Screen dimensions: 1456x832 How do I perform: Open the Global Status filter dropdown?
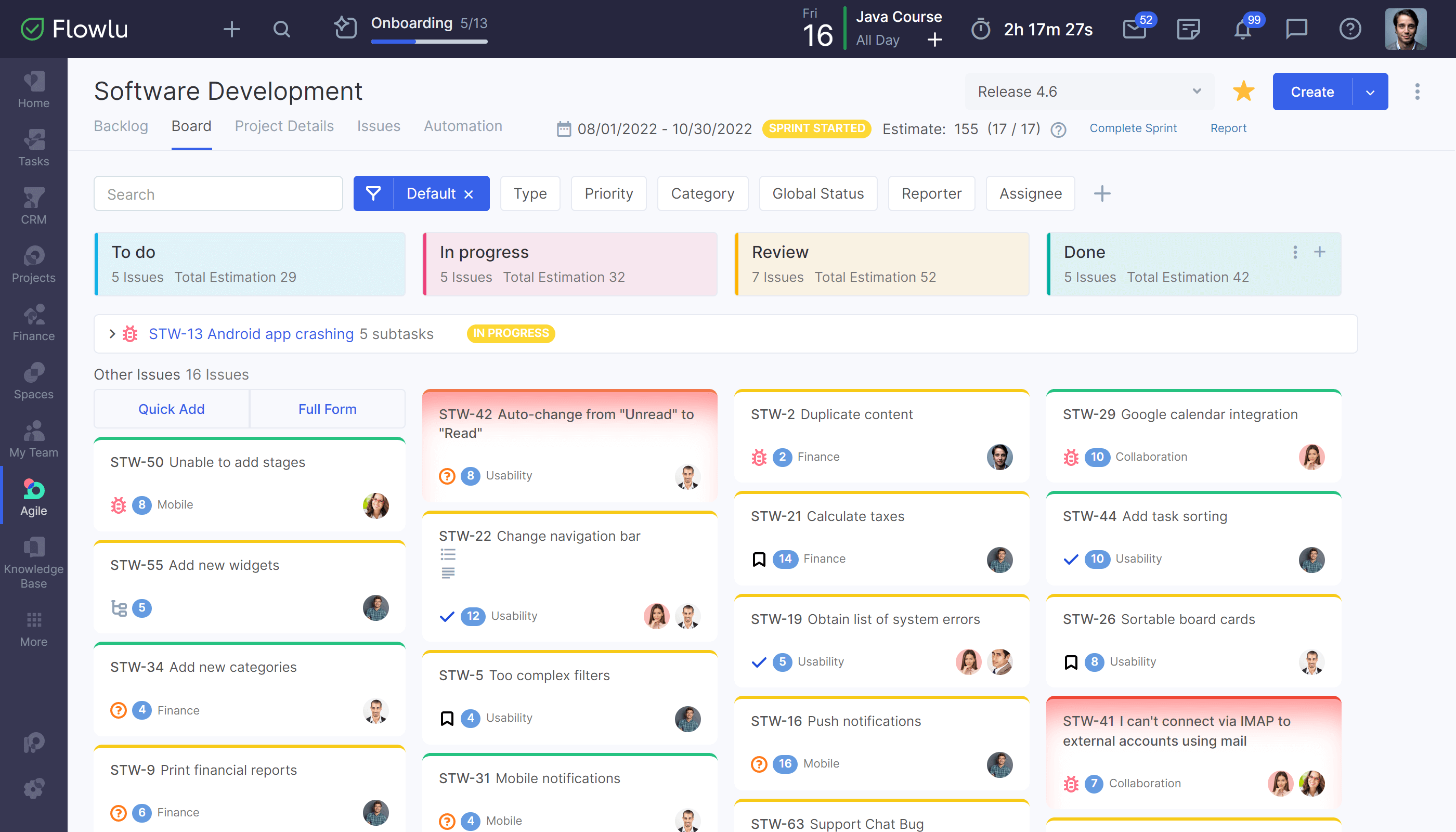pos(818,194)
